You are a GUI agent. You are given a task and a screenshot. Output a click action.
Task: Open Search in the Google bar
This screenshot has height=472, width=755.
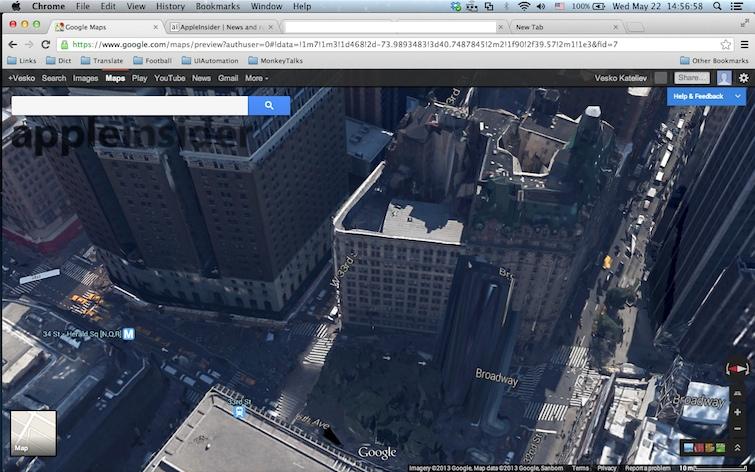[x=53, y=78]
